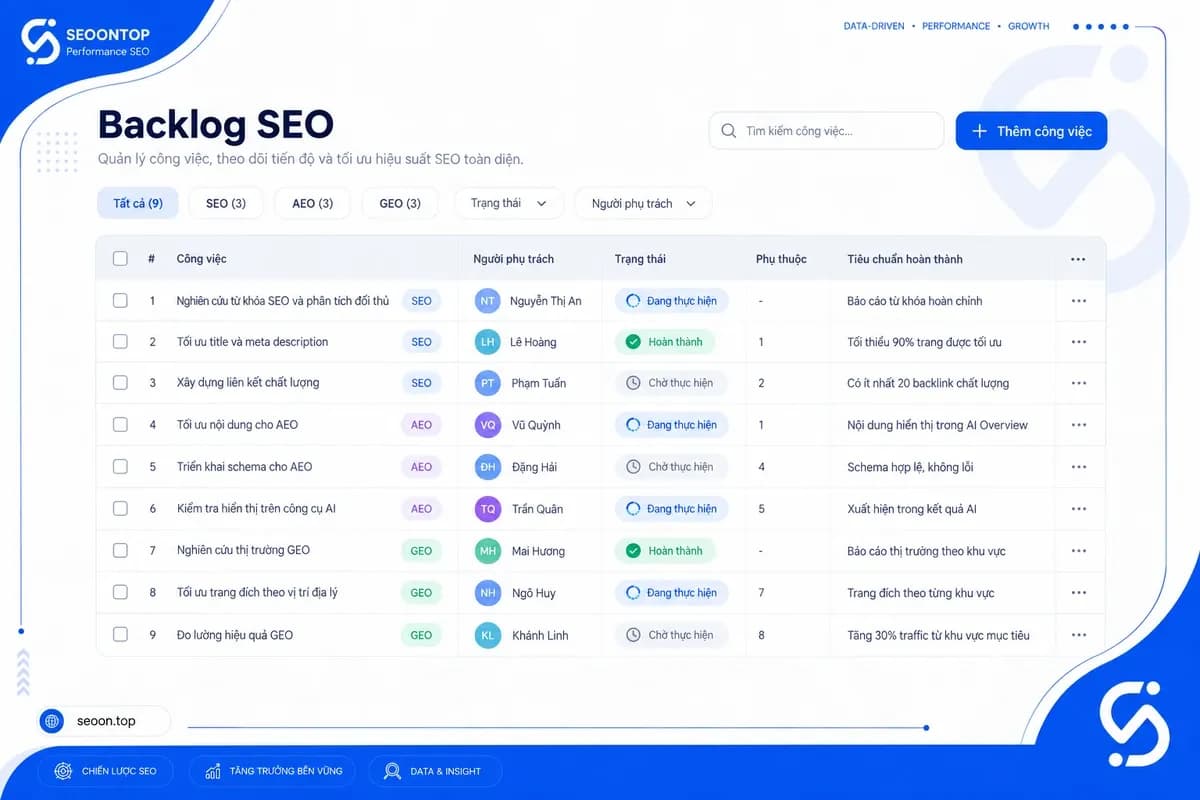Click the Data & Insight button

pos(435,771)
